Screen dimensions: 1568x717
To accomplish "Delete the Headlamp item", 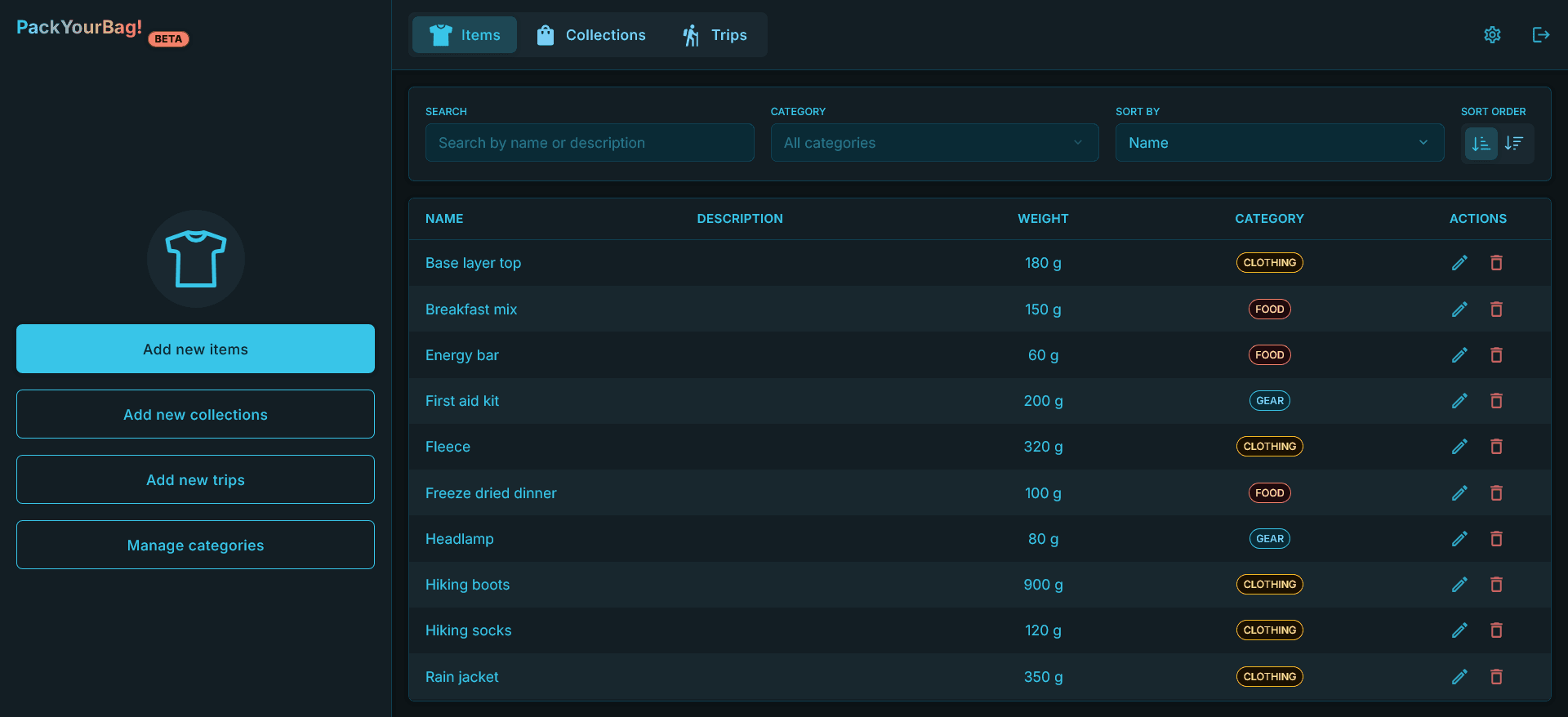I will click(1496, 539).
